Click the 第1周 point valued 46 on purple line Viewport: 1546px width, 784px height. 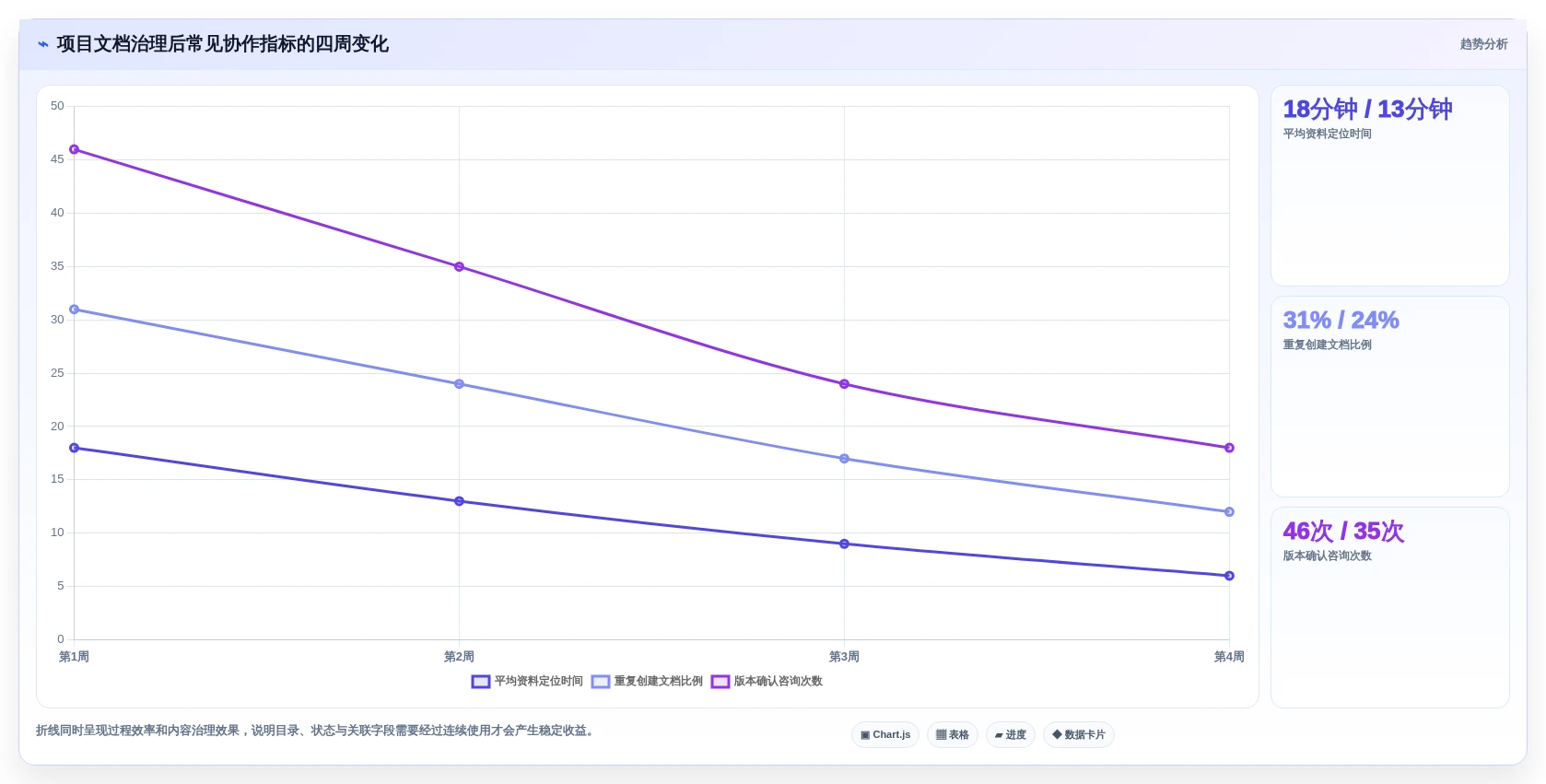tap(75, 149)
